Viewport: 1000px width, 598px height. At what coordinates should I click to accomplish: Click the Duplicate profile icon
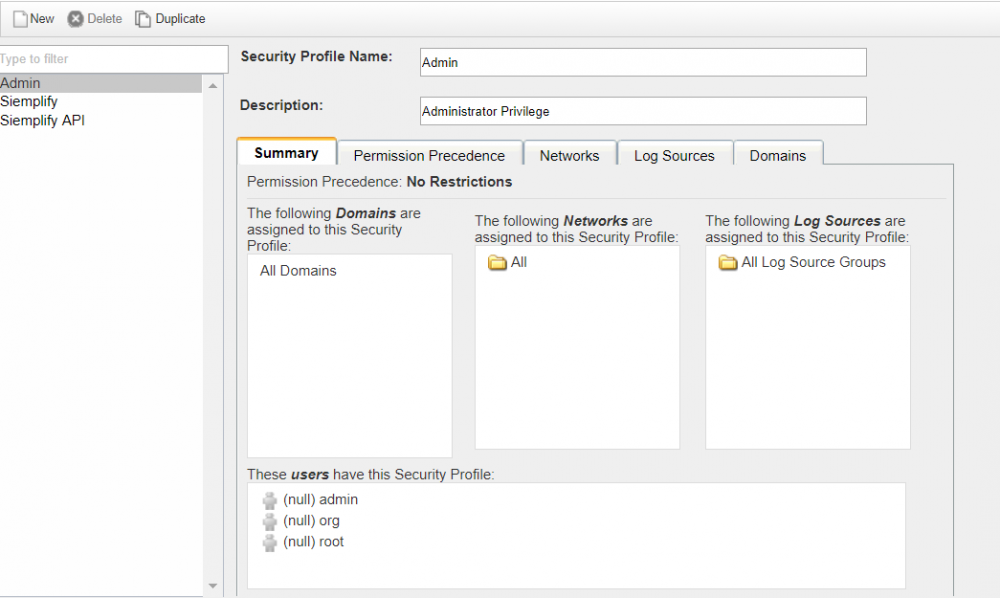(145, 18)
